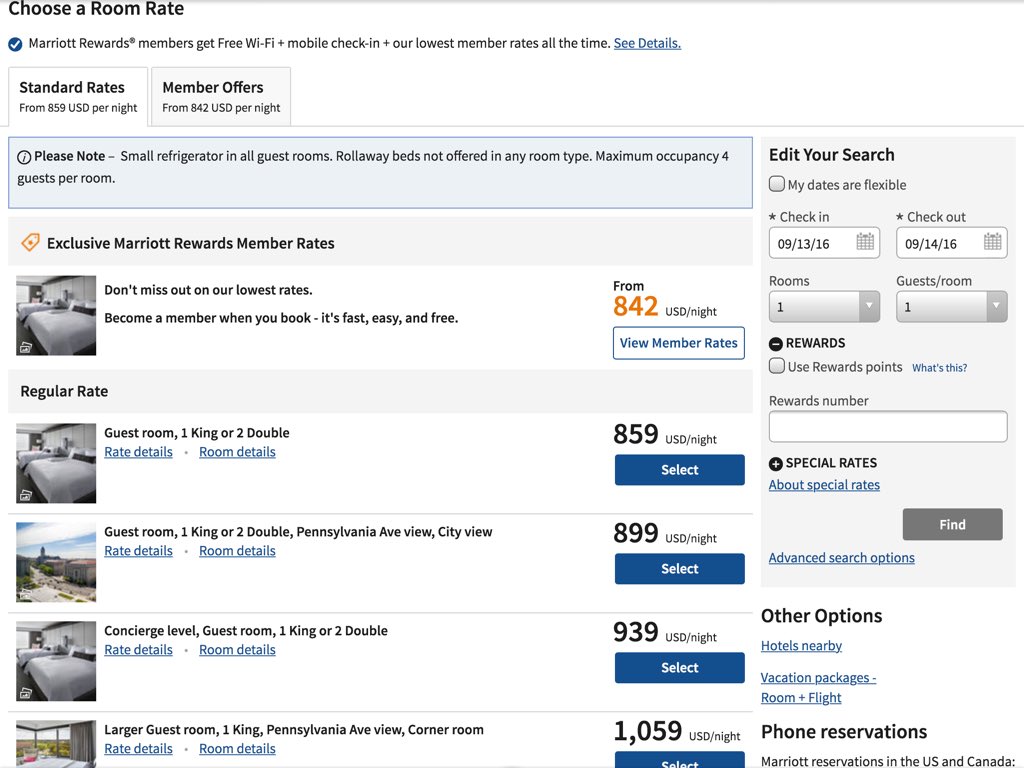Open Rate details for Concierge level room

(138, 650)
